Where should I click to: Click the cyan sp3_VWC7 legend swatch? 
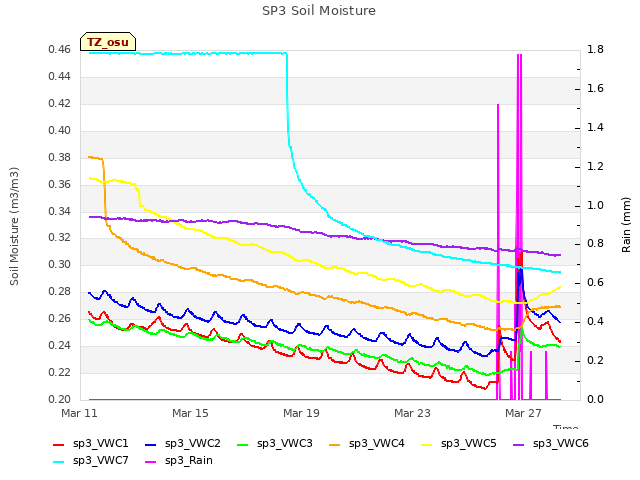[59, 462]
